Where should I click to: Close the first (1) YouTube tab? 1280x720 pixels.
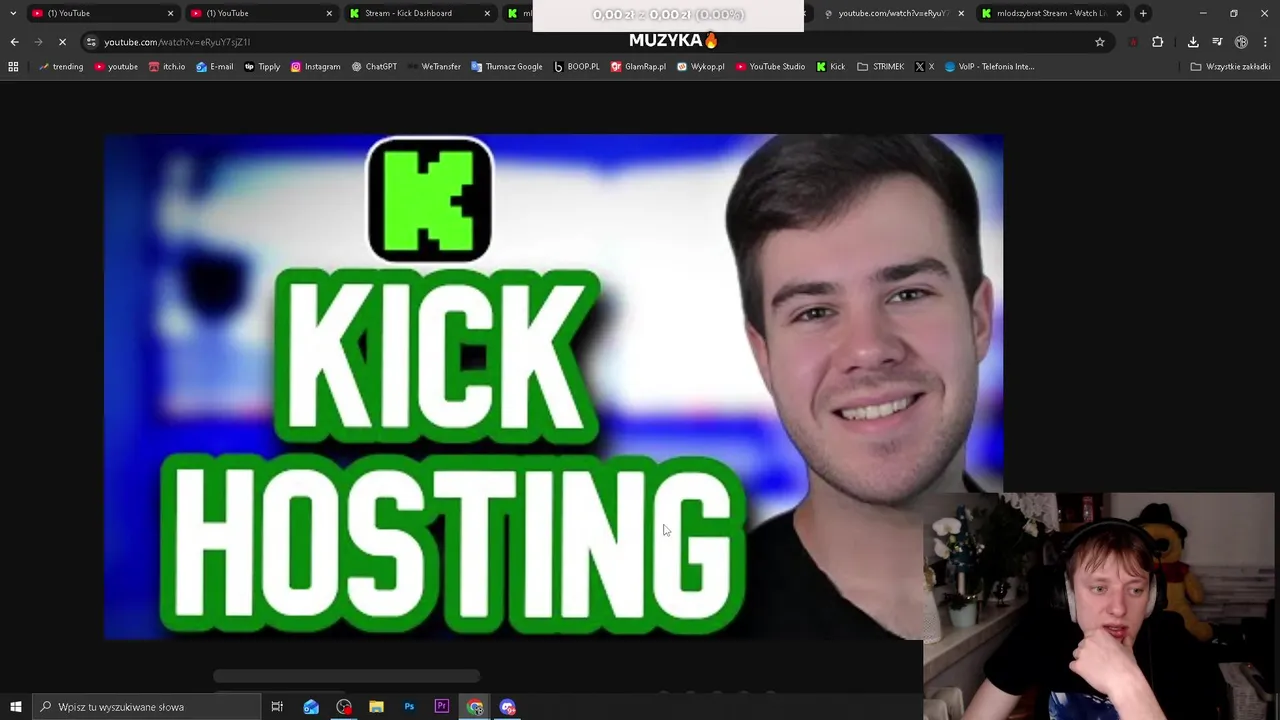170,13
